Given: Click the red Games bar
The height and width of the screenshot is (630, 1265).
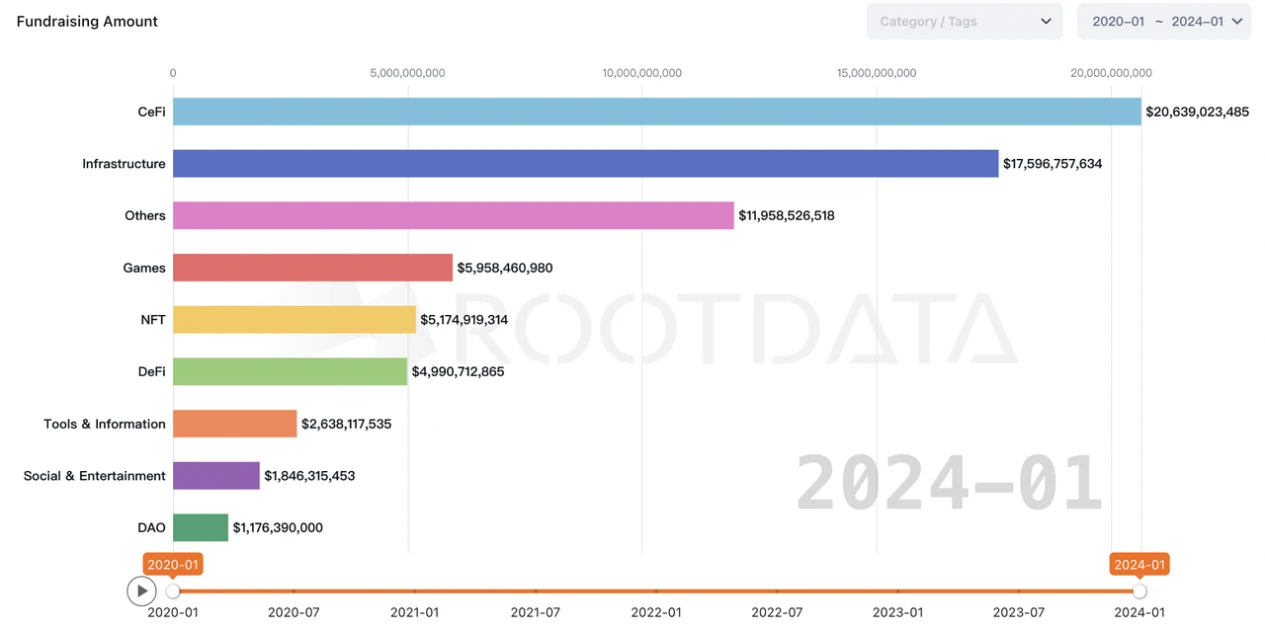Looking at the screenshot, I should click(313, 267).
